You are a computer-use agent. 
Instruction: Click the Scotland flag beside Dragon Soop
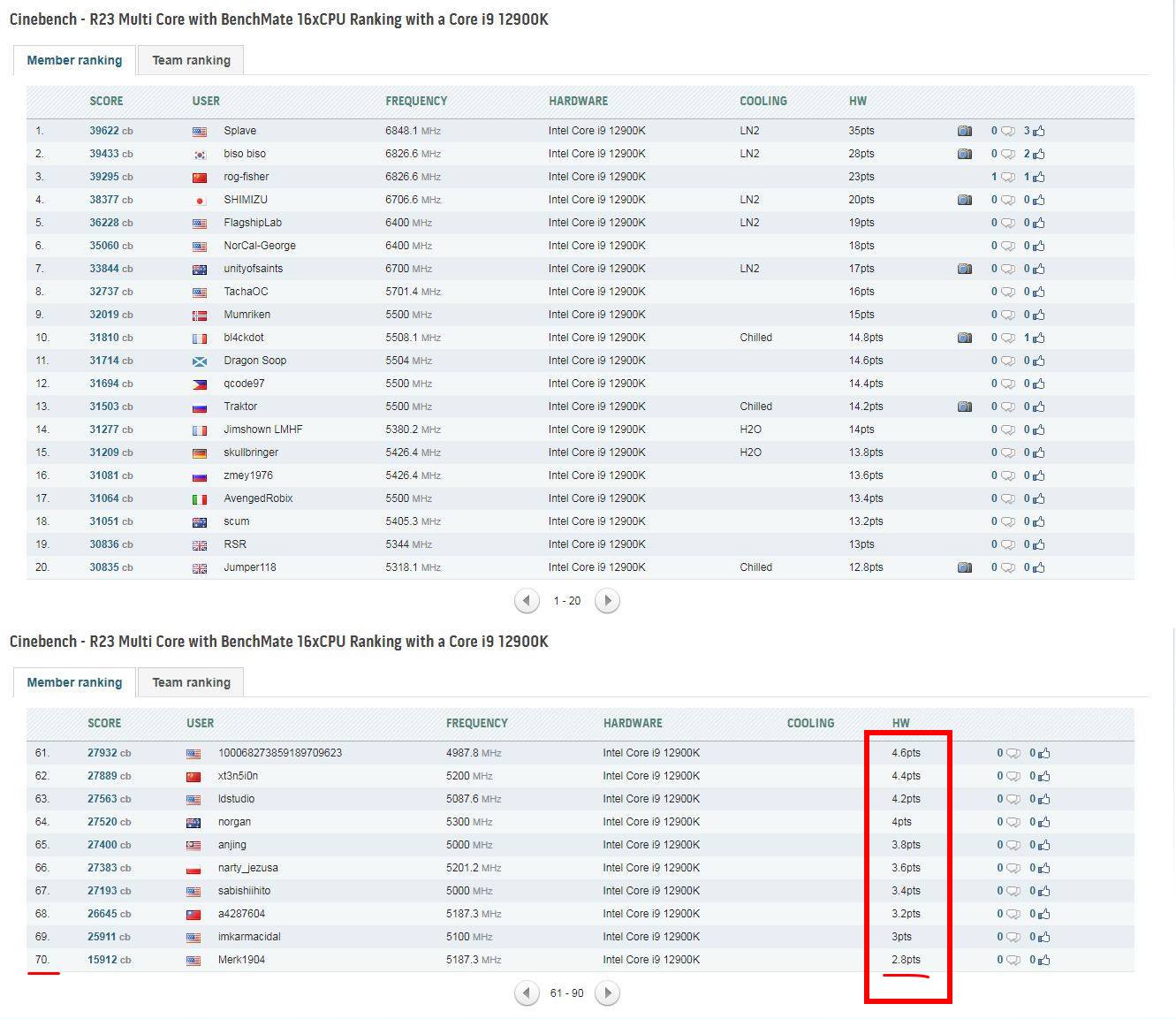[200, 361]
